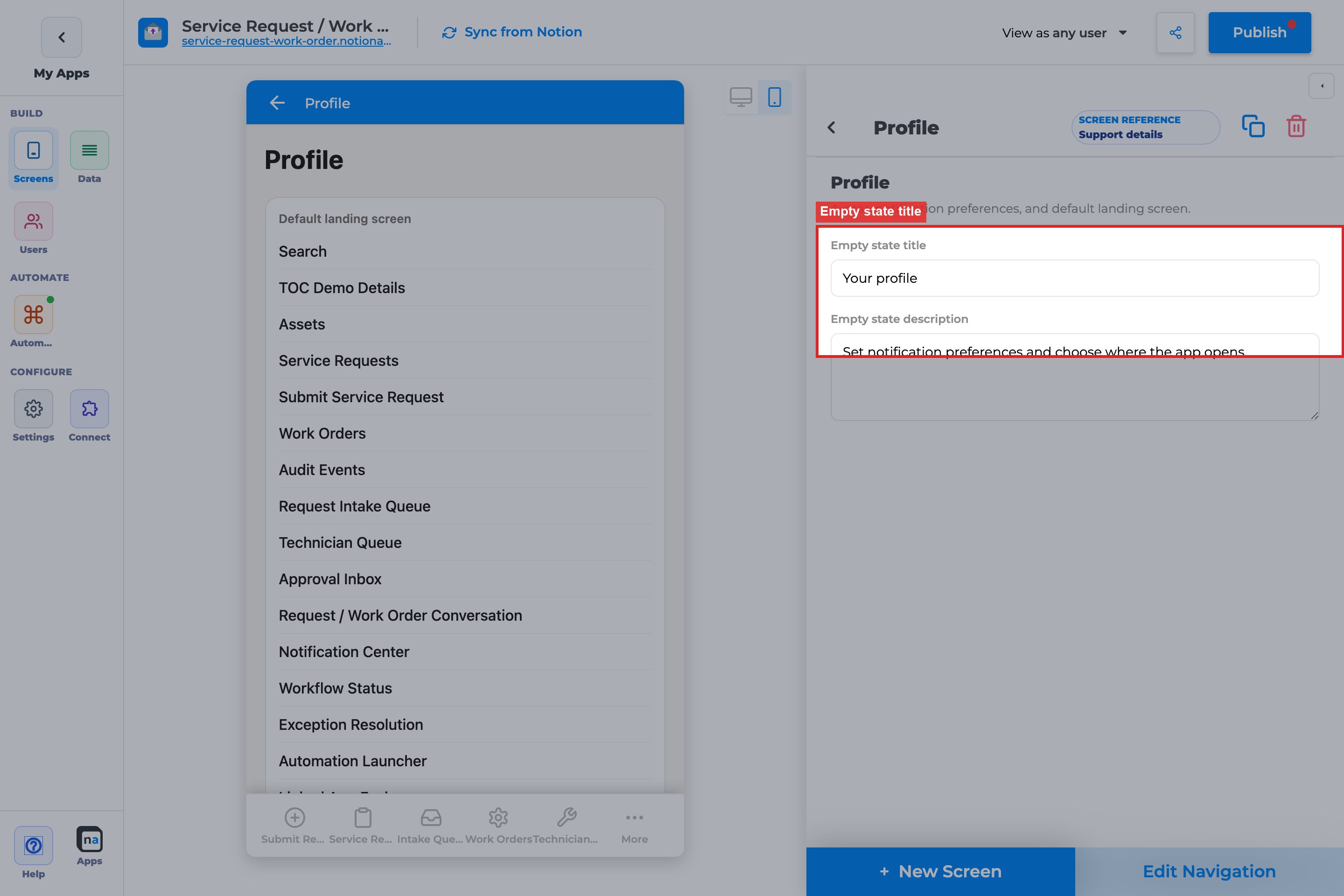
Task: Click back arrow in preview Profile header
Action: pyautogui.click(x=277, y=103)
